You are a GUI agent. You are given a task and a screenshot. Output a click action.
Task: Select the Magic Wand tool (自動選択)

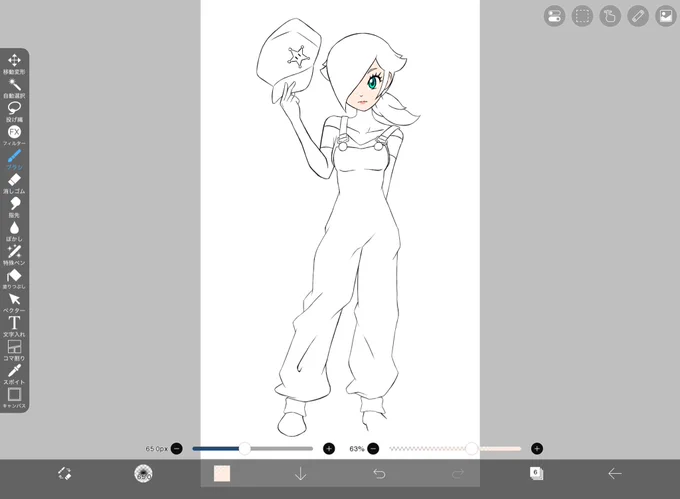coord(14,88)
